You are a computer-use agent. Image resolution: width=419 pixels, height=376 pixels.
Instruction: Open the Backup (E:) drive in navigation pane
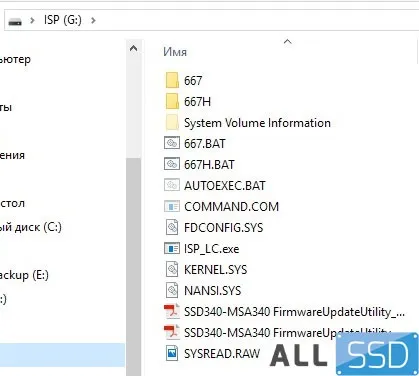pos(24,275)
